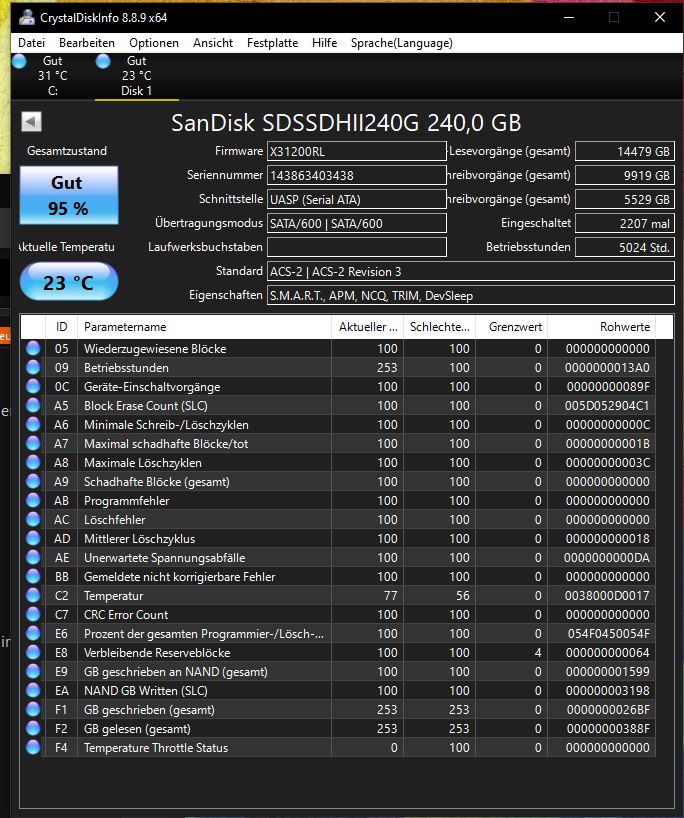
Task: Click the status orb of NAND GB Written (SLC) row
Action: tap(33, 691)
